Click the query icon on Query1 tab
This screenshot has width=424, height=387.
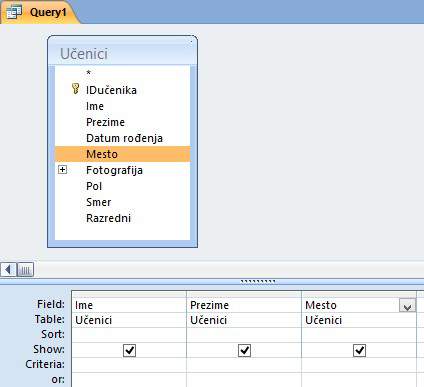tap(14, 12)
